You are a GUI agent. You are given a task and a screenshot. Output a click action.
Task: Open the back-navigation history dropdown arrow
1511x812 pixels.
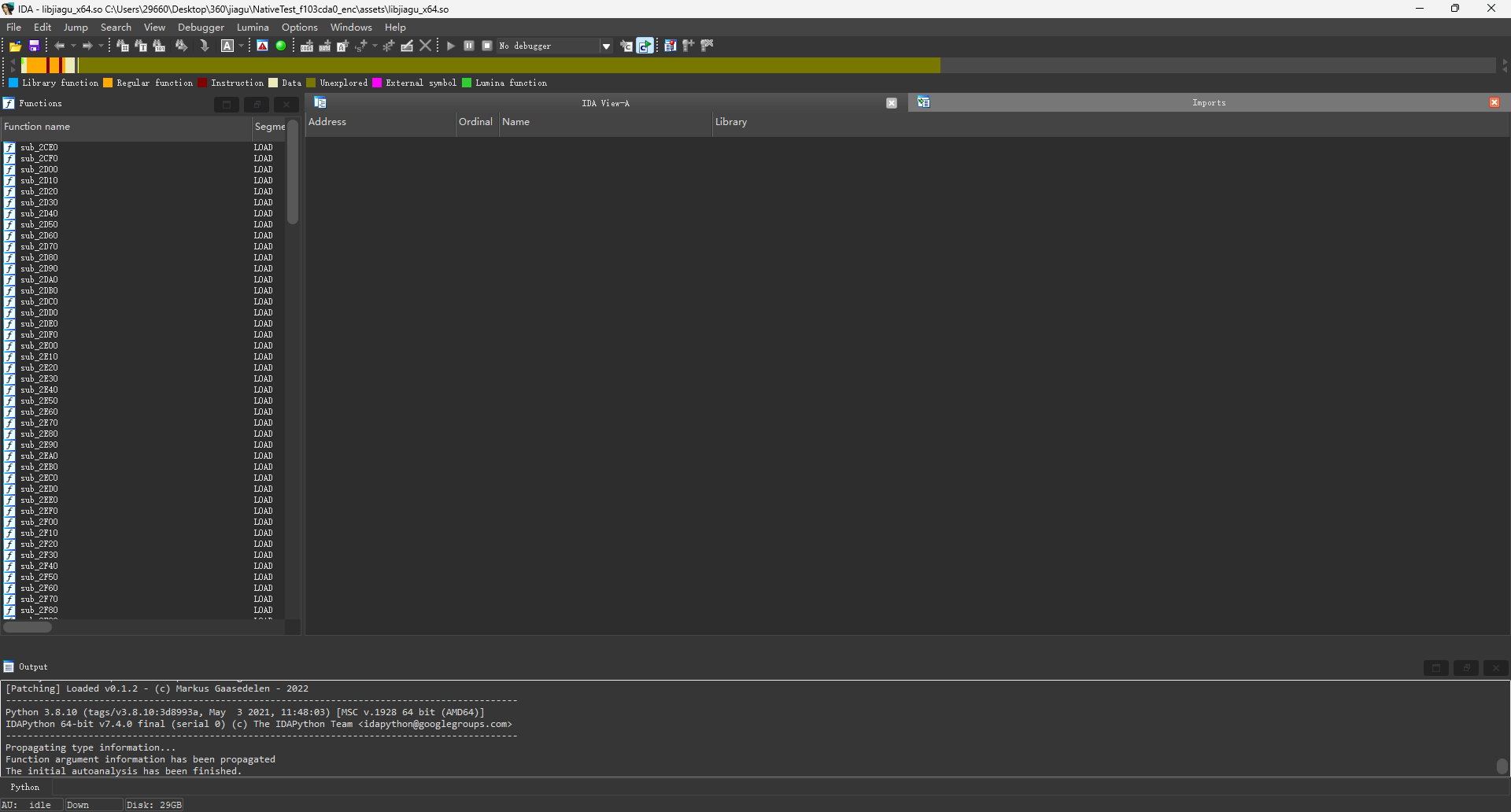(73, 46)
